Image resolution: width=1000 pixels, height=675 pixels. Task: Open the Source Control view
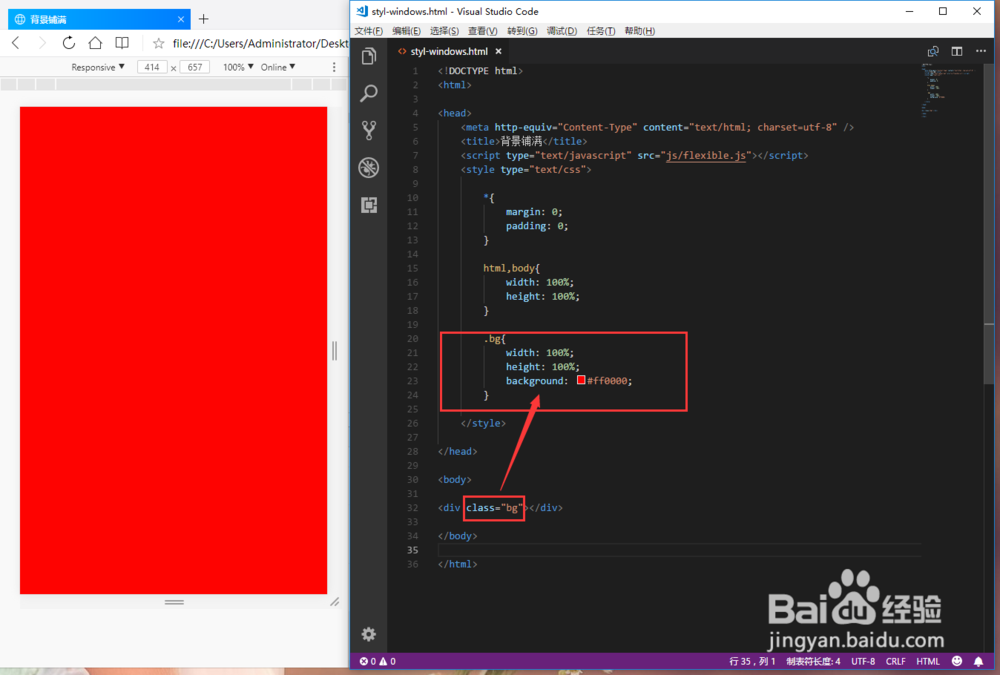pyautogui.click(x=369, y=130)
